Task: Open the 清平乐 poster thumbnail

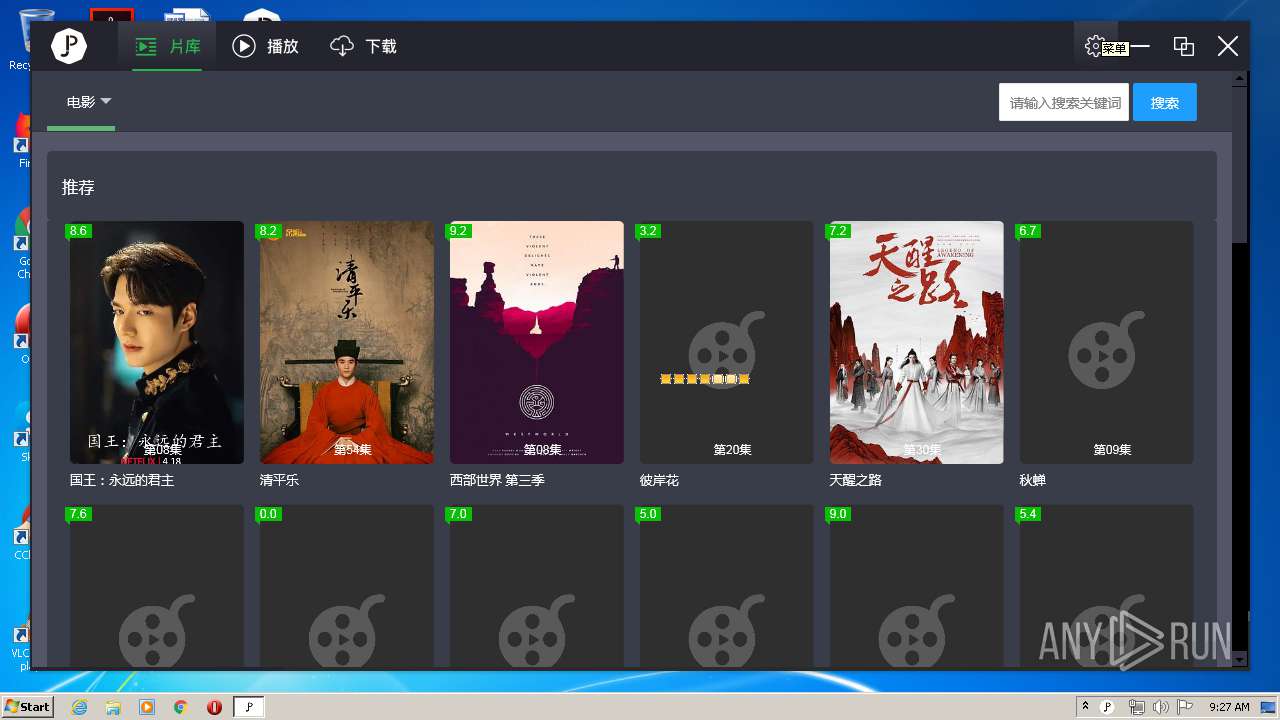Action: [347, 342]
